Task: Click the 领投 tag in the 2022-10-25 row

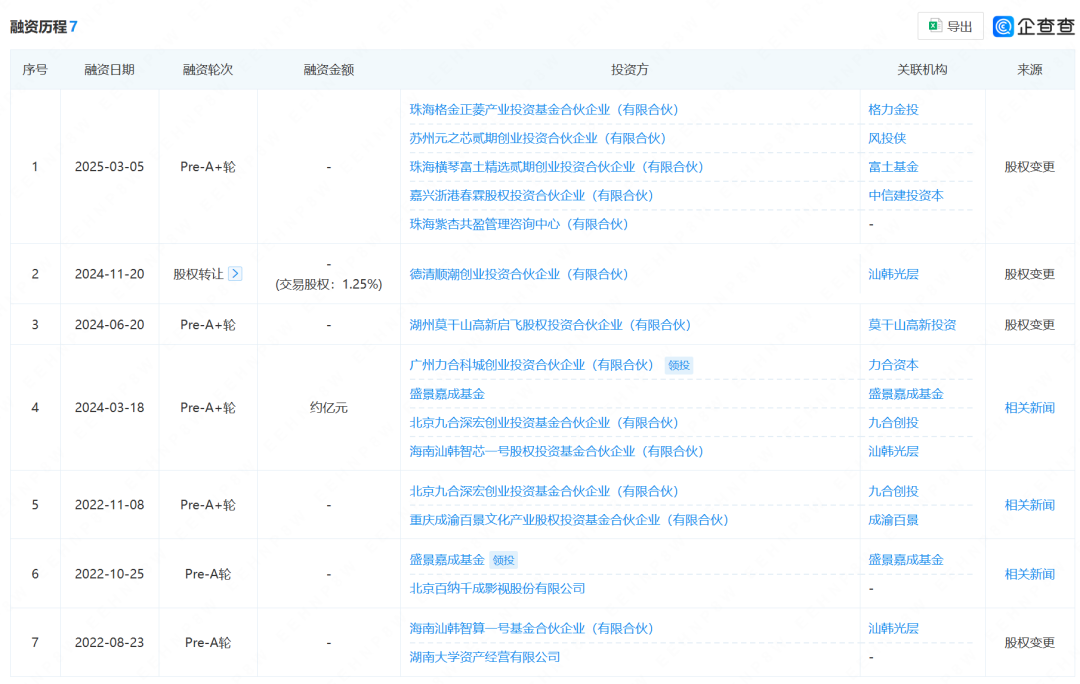Action: [503, 560]
